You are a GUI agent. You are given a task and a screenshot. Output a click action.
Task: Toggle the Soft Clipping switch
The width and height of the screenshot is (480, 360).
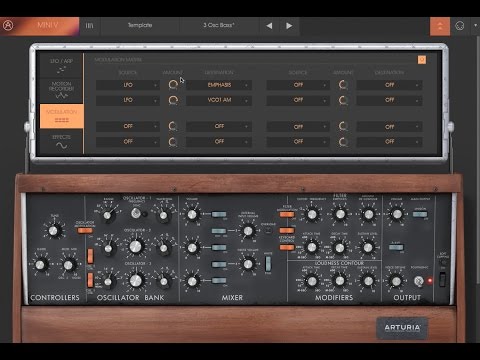(x=442, y=279)
